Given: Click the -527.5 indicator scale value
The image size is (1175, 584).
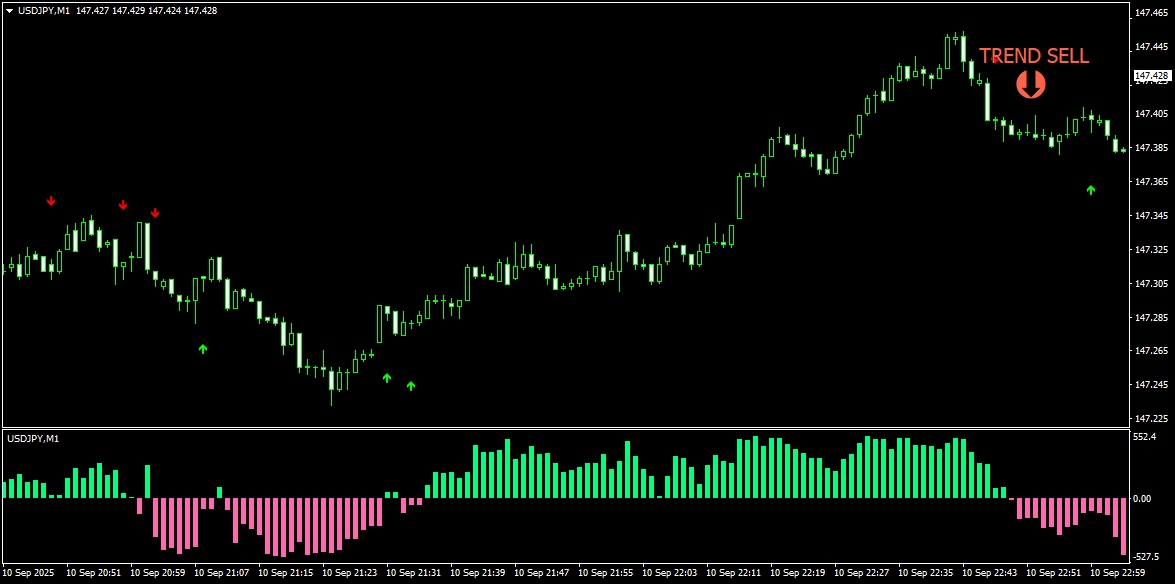Looking at the screenshot, I should coord(1148,556).
